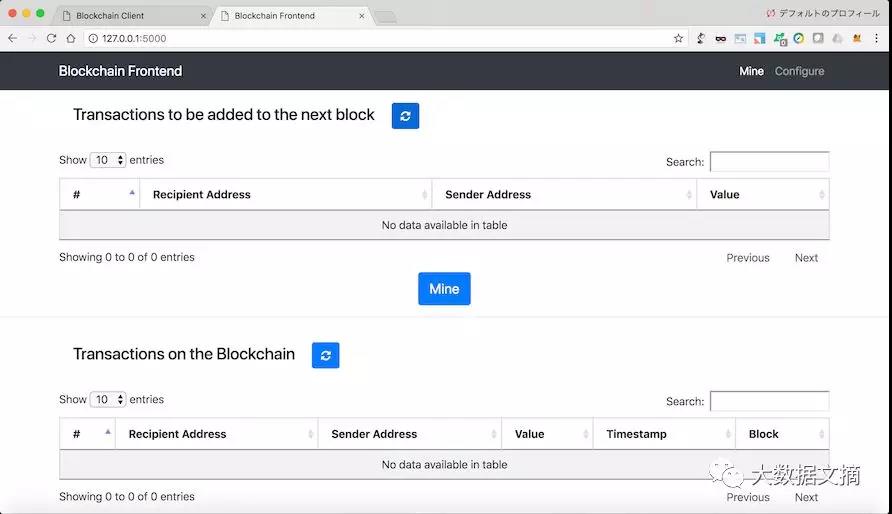Close the Blockchain Client tab

[x=203, y=16]
